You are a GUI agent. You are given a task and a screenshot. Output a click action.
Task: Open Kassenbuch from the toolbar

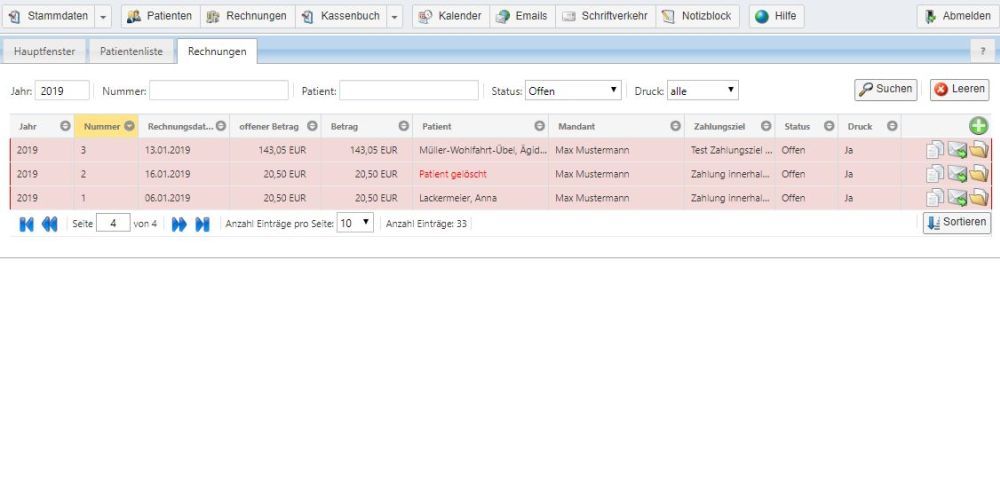pos(341,16)
